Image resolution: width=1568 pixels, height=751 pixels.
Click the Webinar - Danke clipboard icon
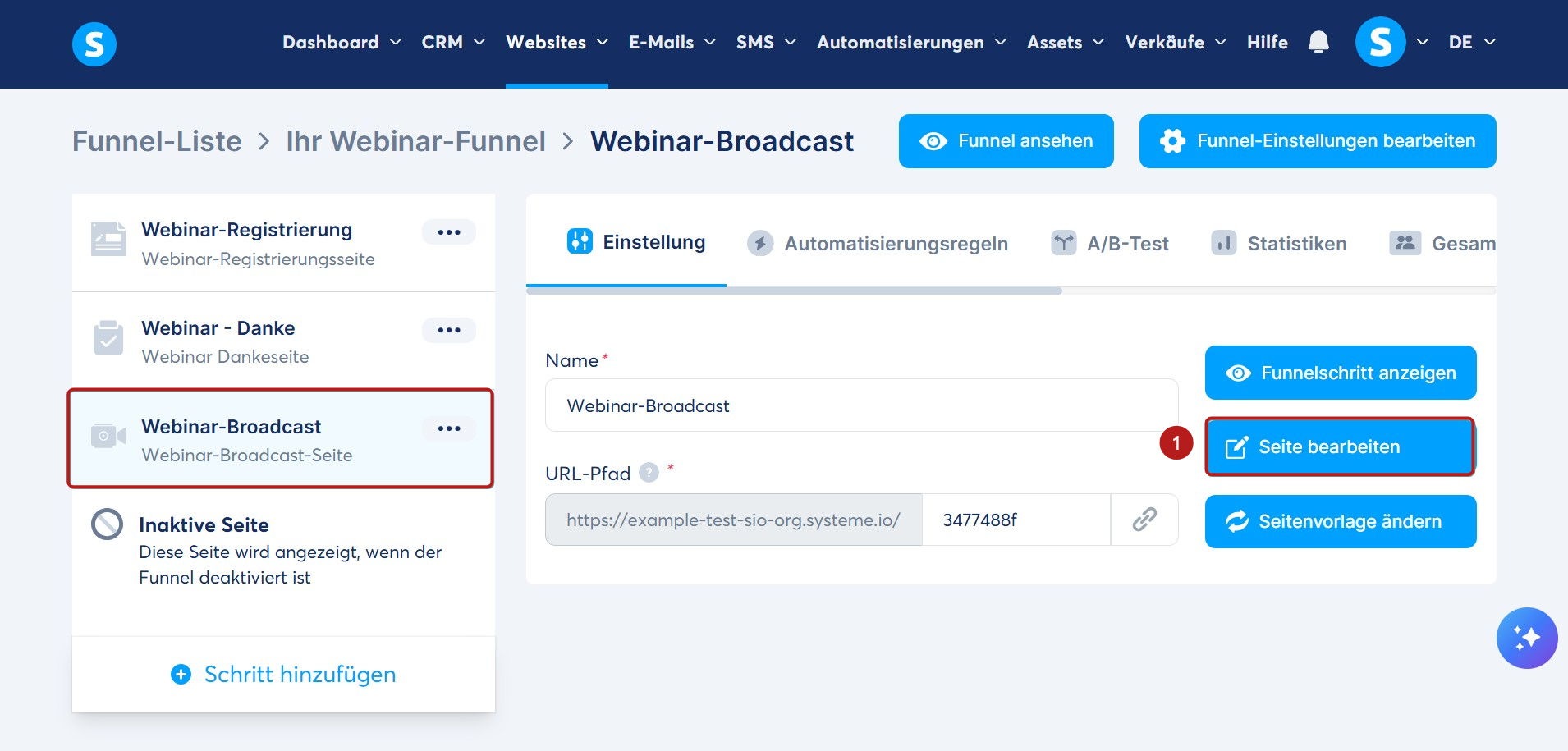108,337
